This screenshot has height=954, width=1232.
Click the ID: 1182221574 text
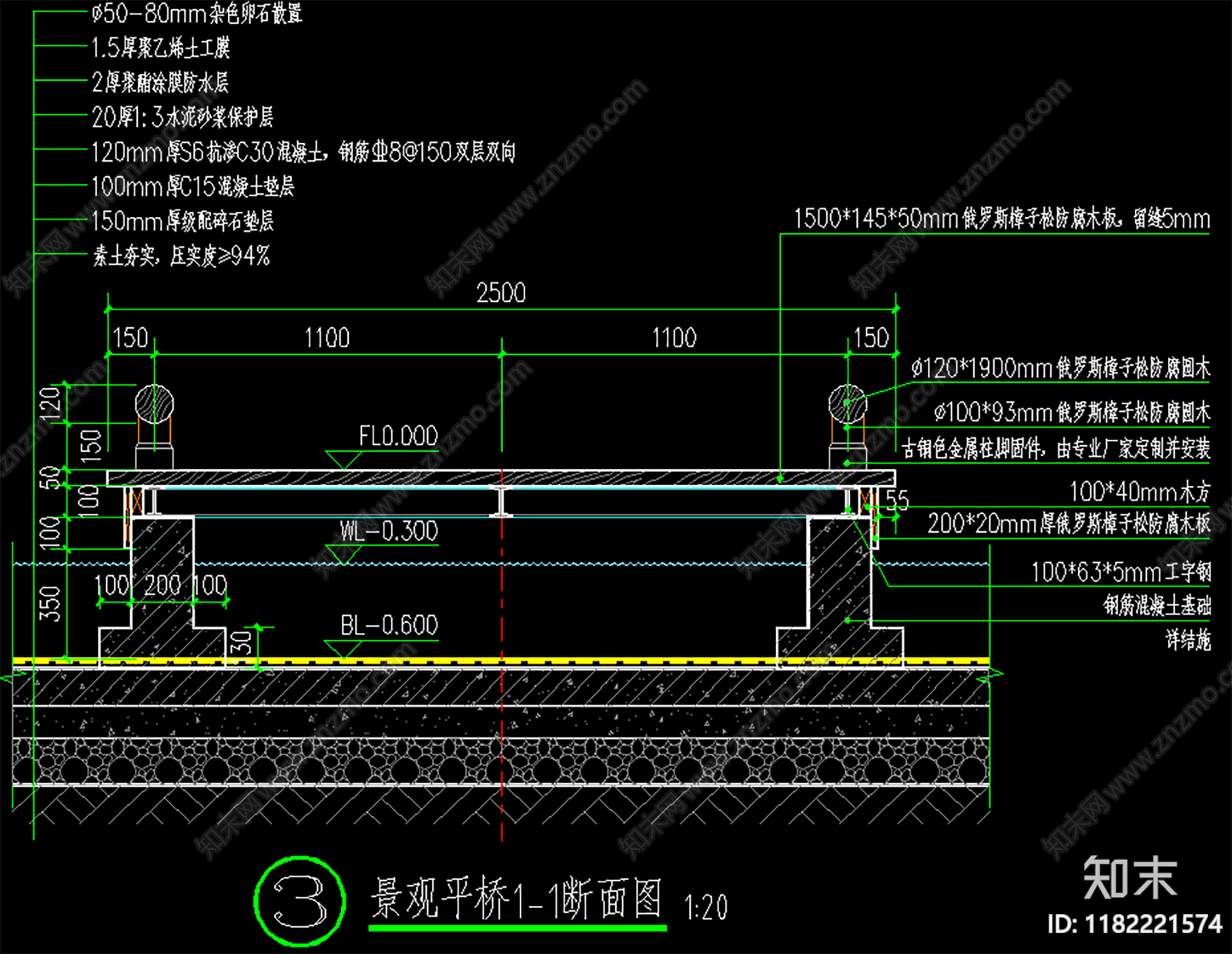1135,924
